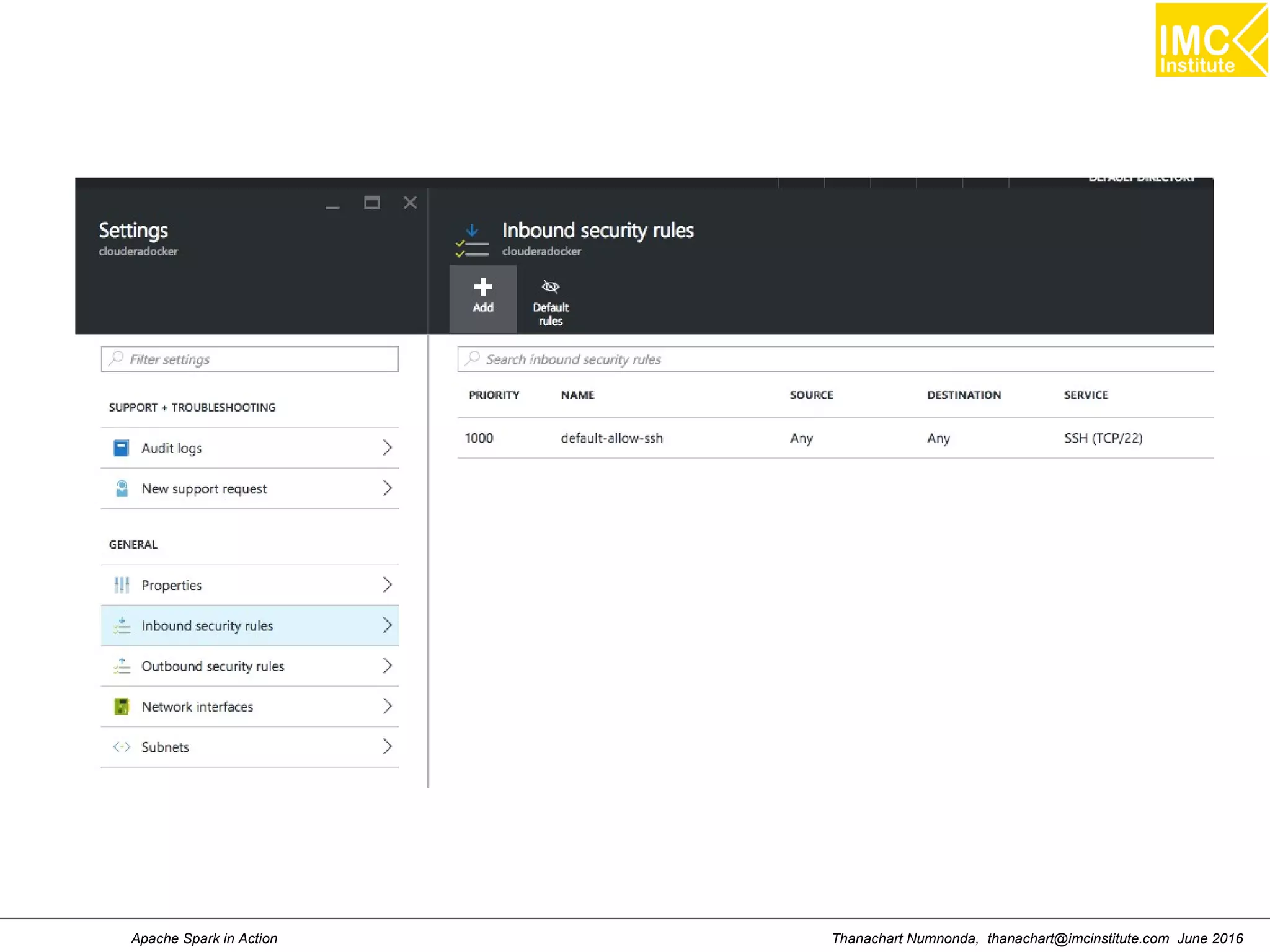Maximize the Settings blade
Image resolution: width=1270 pixels, height=952 pixels.
371,203
